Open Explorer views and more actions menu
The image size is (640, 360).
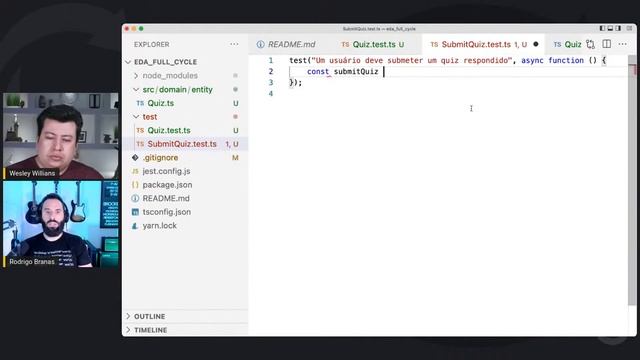click(234, 44)
